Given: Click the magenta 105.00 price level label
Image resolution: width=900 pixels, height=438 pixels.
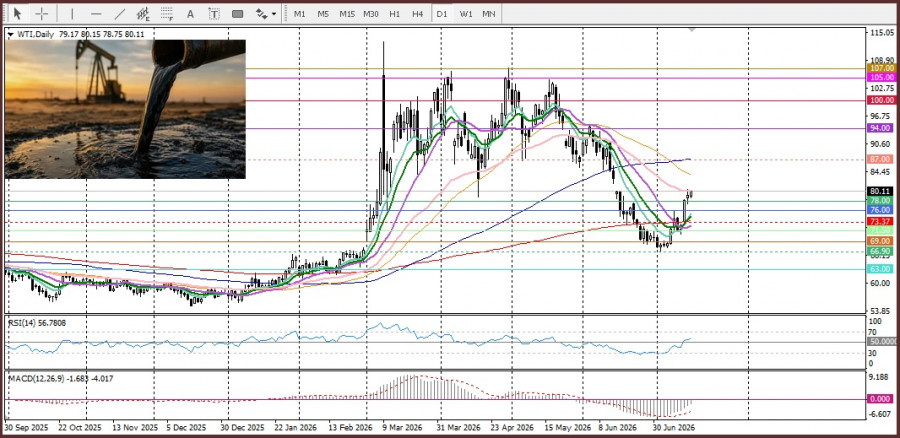Looking at the screenshot, I should [x=881, y=77].
